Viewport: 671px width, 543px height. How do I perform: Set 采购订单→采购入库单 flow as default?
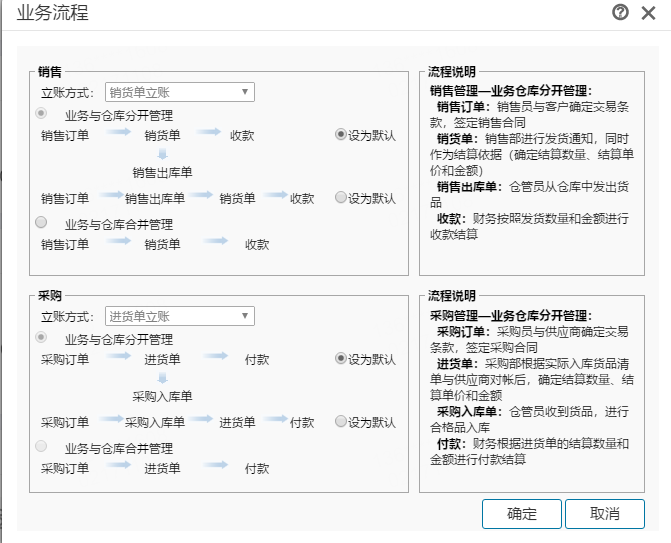click(341, 422)
